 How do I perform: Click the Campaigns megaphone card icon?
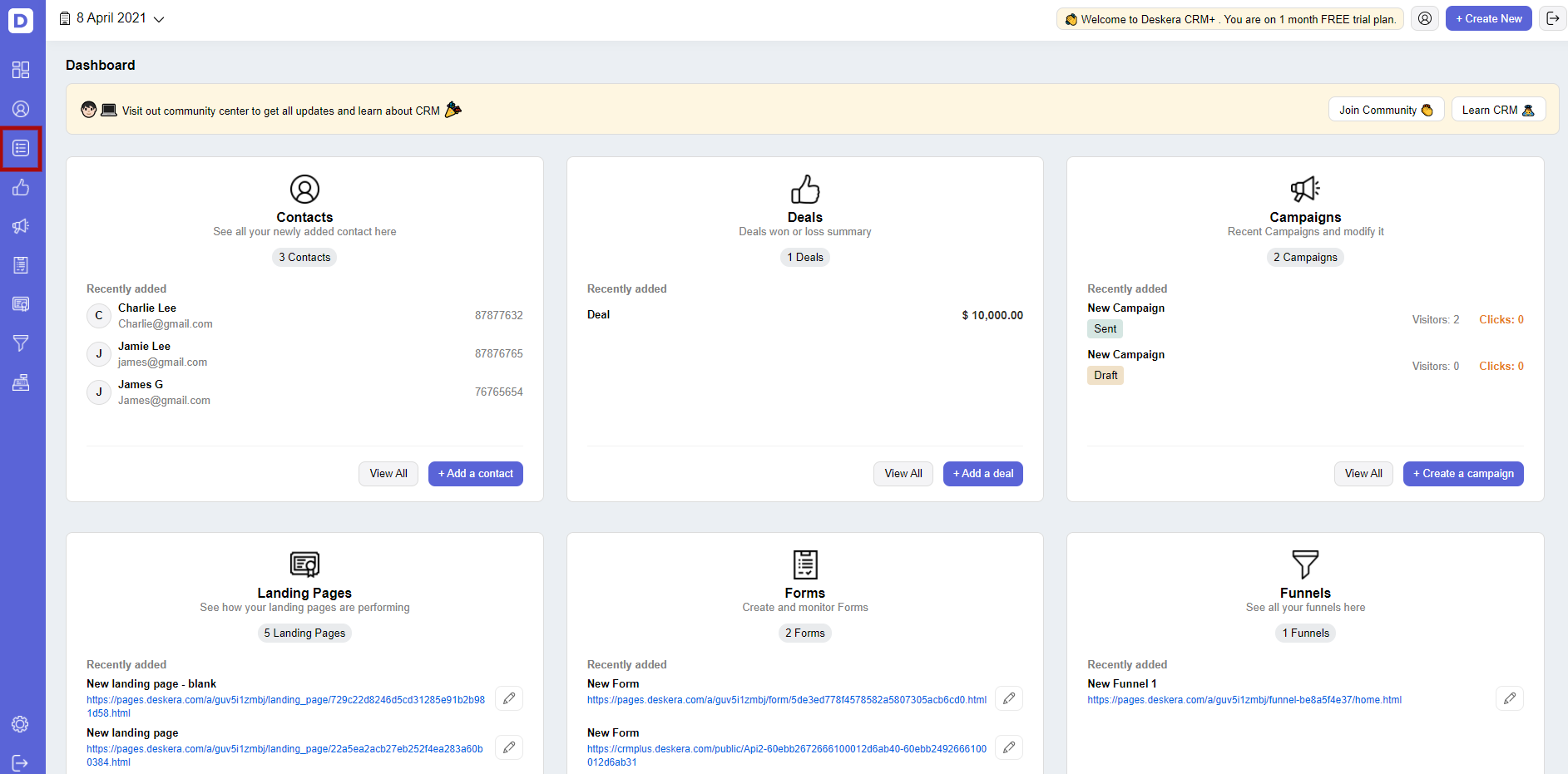pos(1305,190)
